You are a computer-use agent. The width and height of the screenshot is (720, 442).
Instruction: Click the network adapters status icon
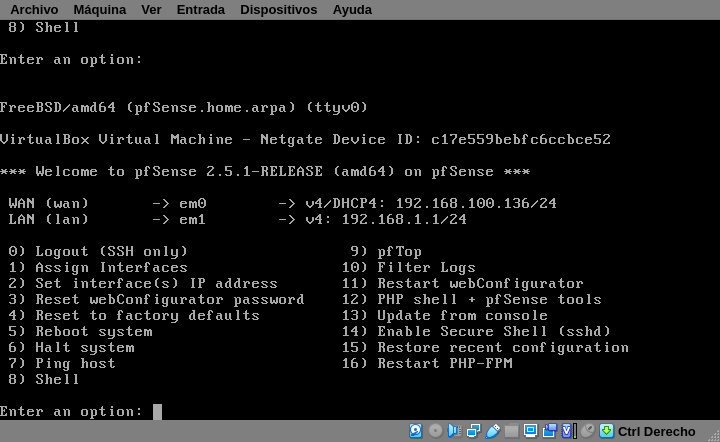[x=473, y=431]
